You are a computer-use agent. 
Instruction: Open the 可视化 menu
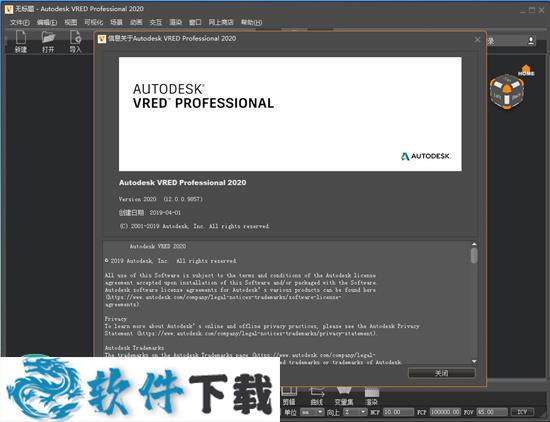[x=94, y=22]
